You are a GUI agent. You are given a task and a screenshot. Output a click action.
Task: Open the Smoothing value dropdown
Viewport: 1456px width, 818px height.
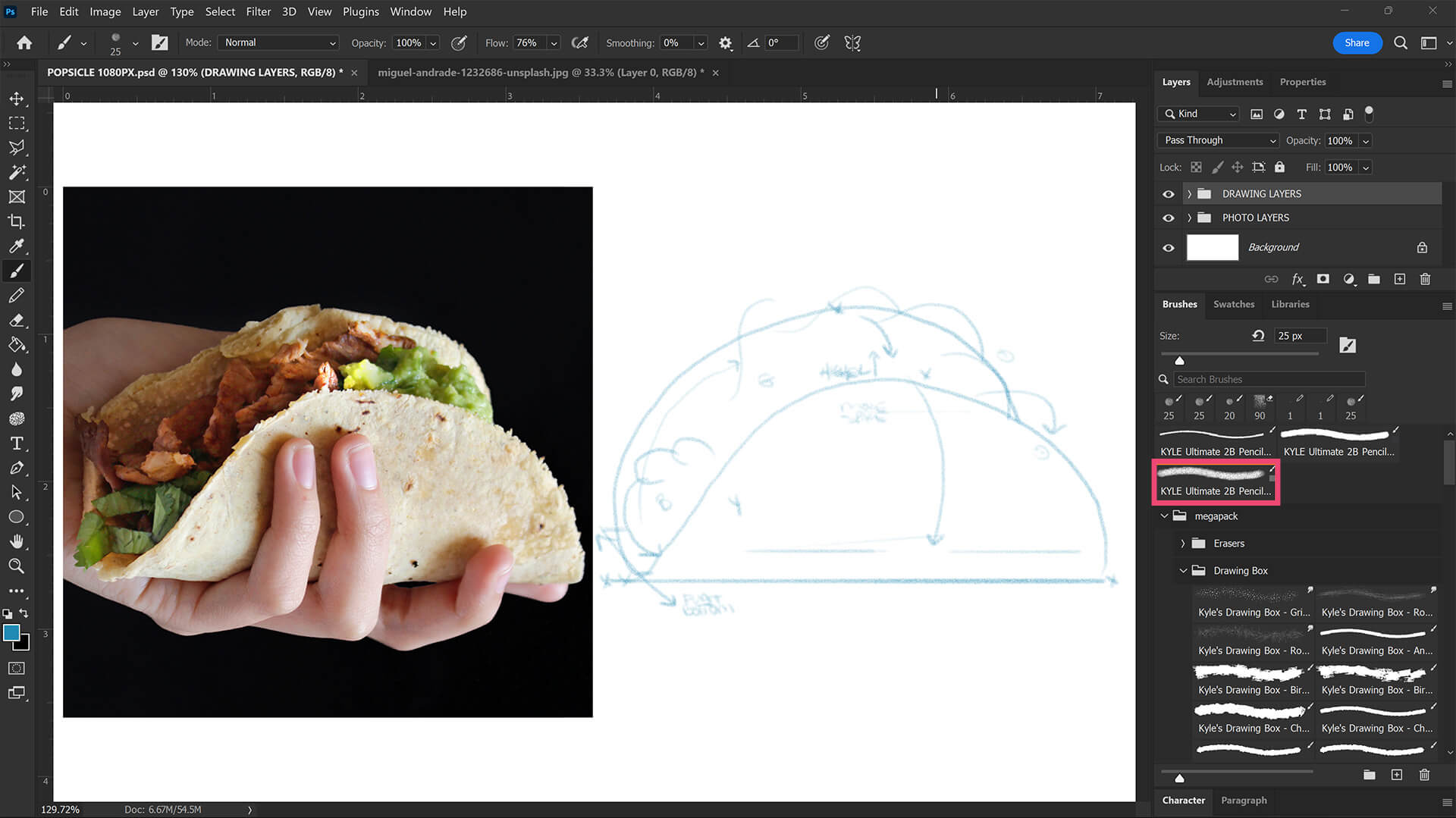701,43
